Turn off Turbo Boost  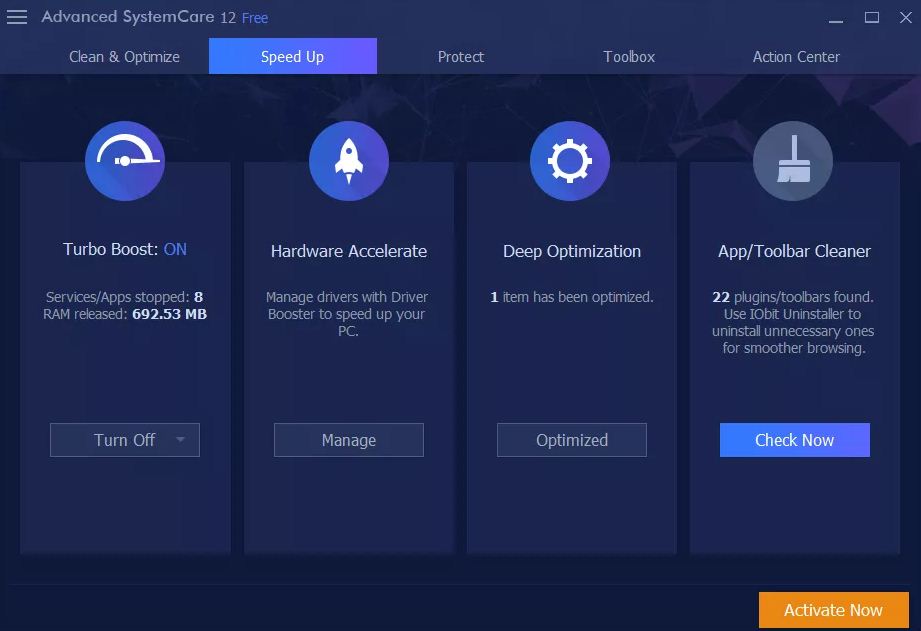pyautogui.click(x=125, y=440)
